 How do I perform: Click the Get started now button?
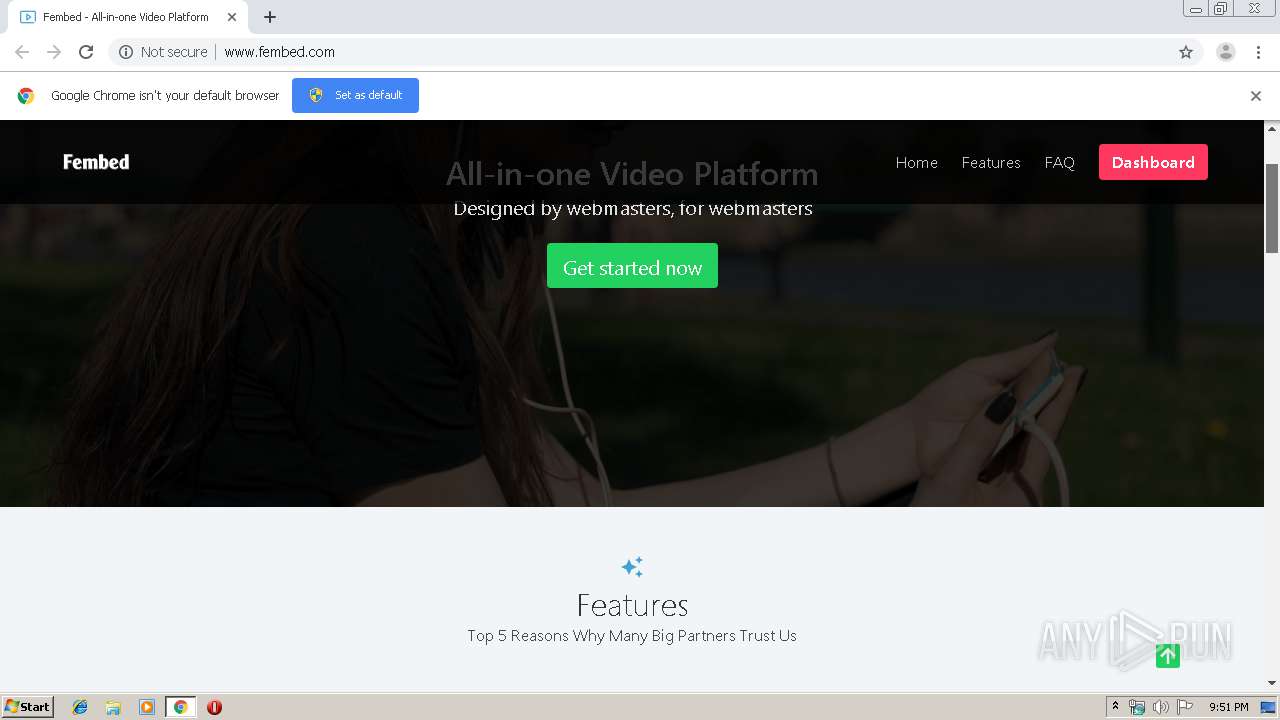point(632,266)
